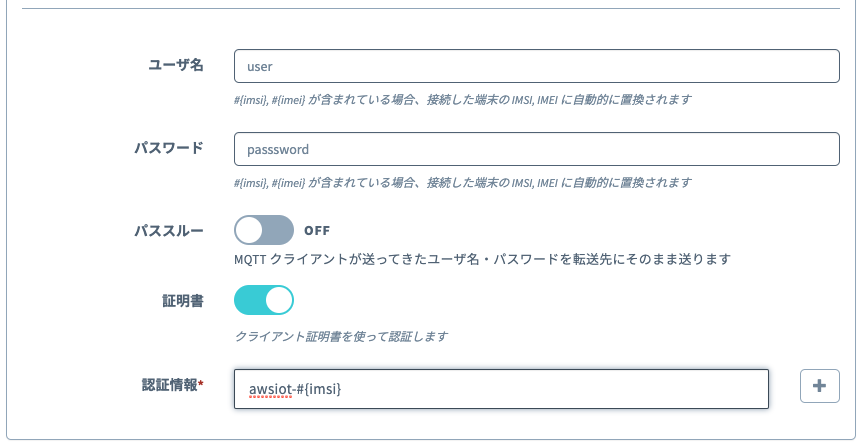
Task: Place cursor in the 認証情報 field
Action: 501,389
